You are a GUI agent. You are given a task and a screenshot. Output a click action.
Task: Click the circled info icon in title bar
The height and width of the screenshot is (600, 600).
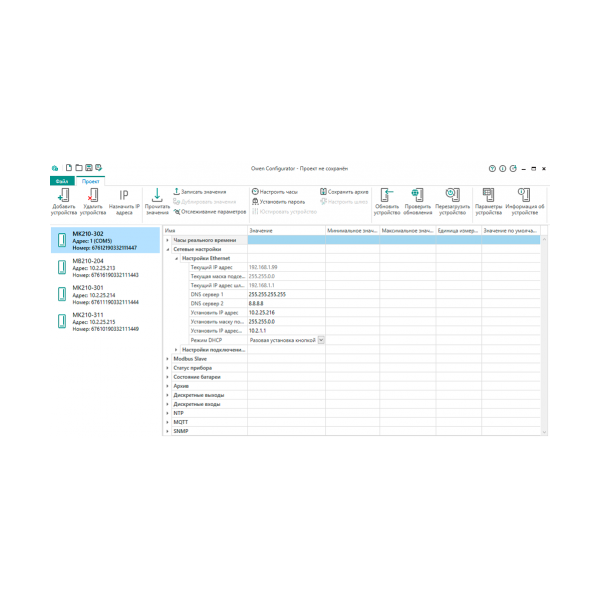click(502, 168)
